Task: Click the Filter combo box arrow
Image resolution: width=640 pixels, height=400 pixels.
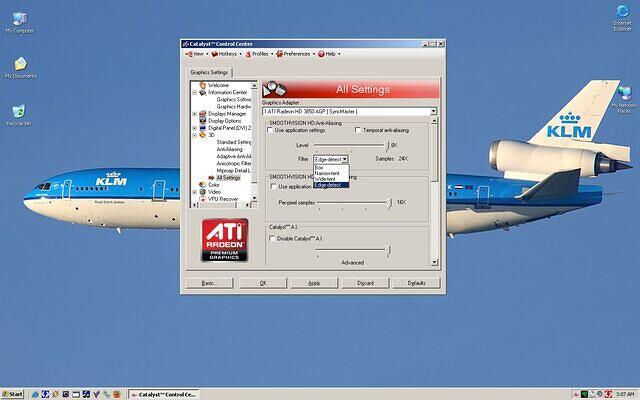Action: pyautogui.click(x=345, y=159)
